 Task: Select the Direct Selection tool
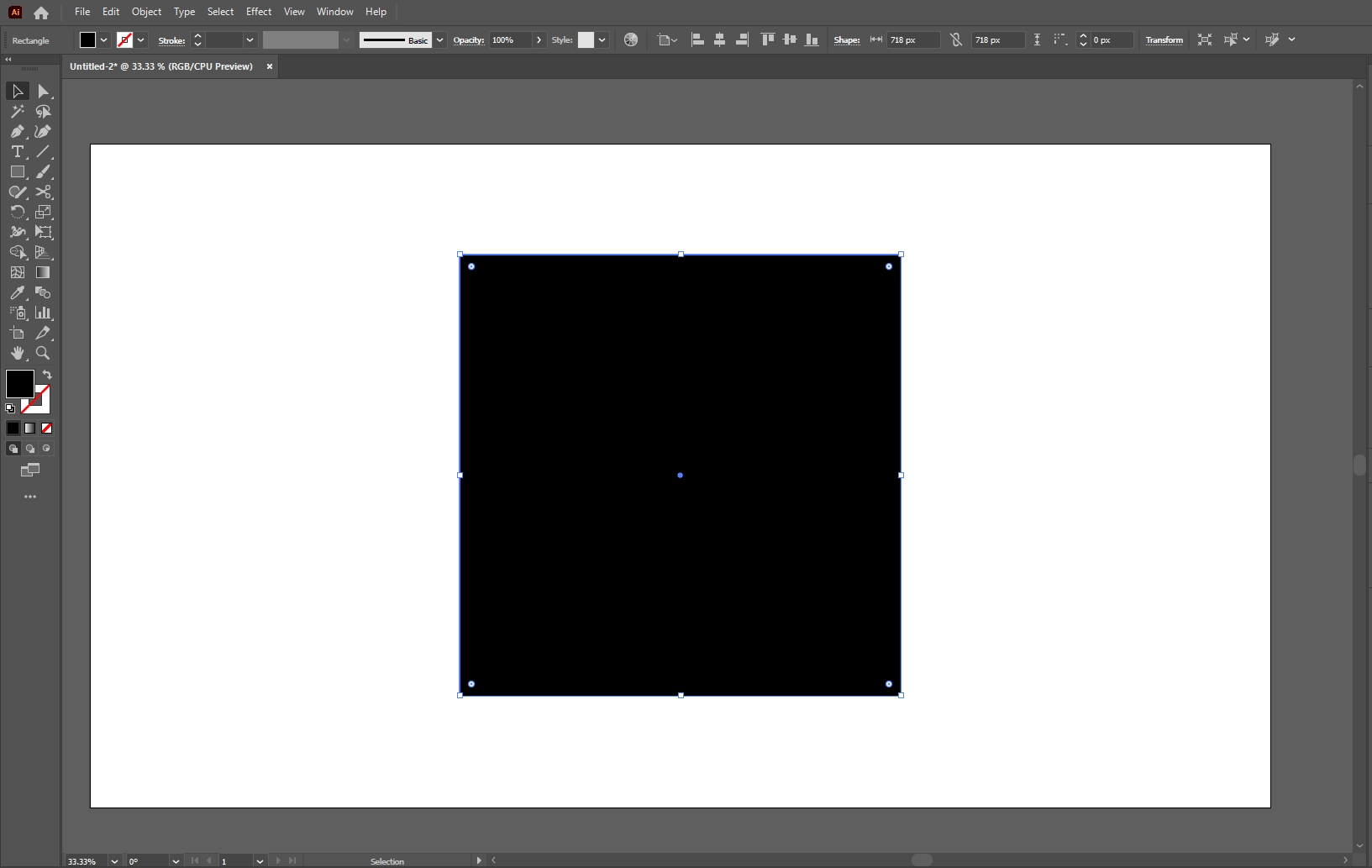43,91
